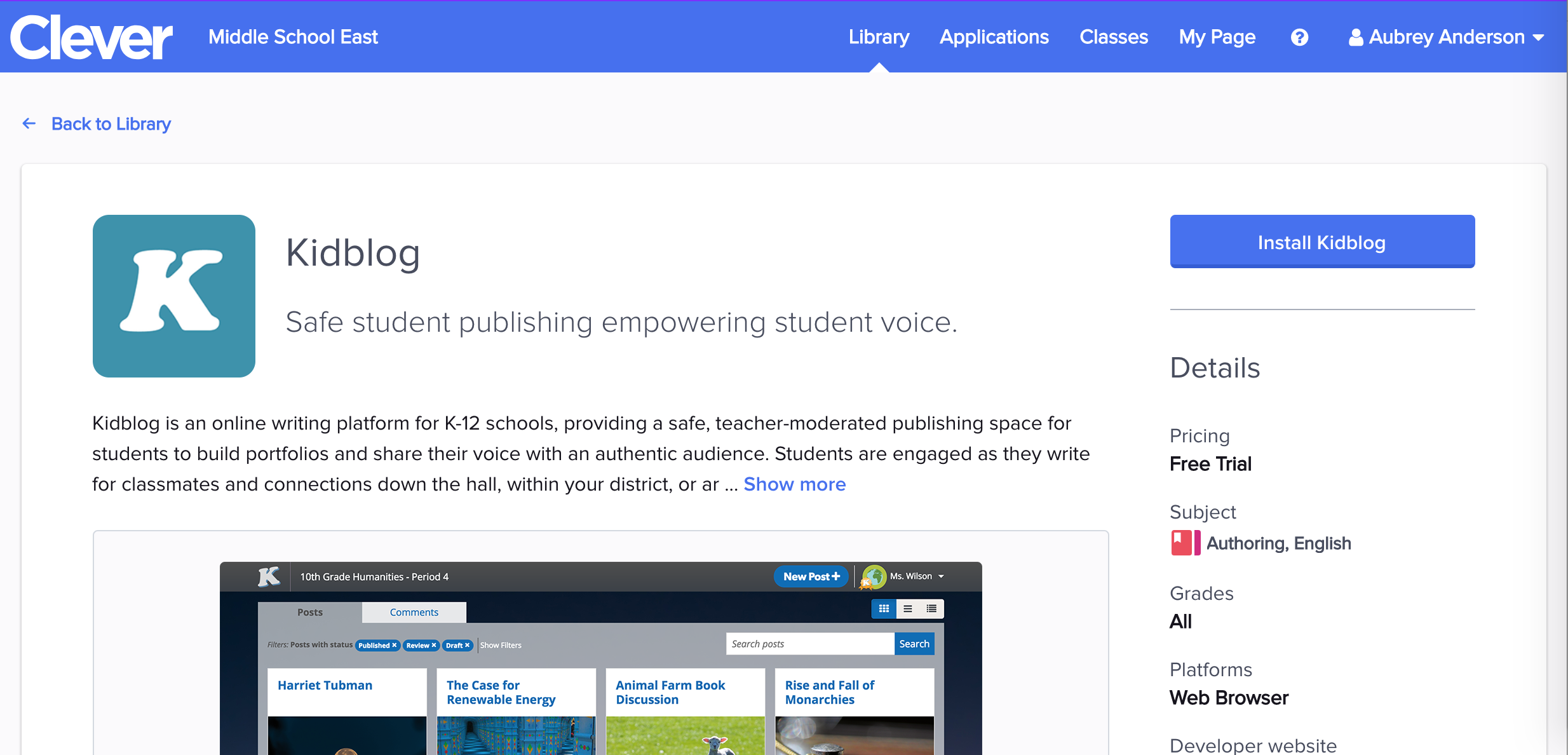Click the back arrow icon
Screen dimensions: 1568x755
tap(29, 123)
